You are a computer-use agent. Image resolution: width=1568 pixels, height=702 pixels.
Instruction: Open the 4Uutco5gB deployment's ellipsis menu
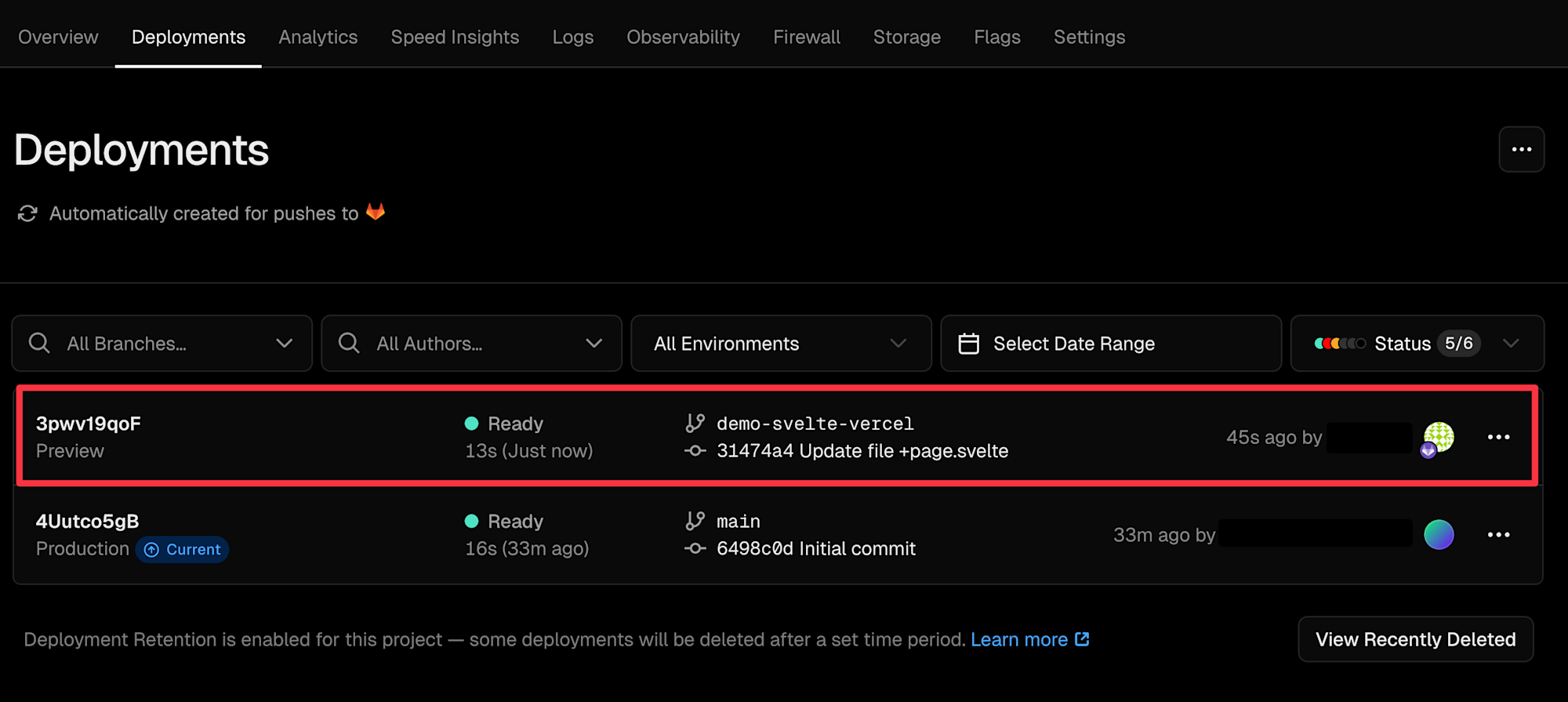tap(1498, 535)
